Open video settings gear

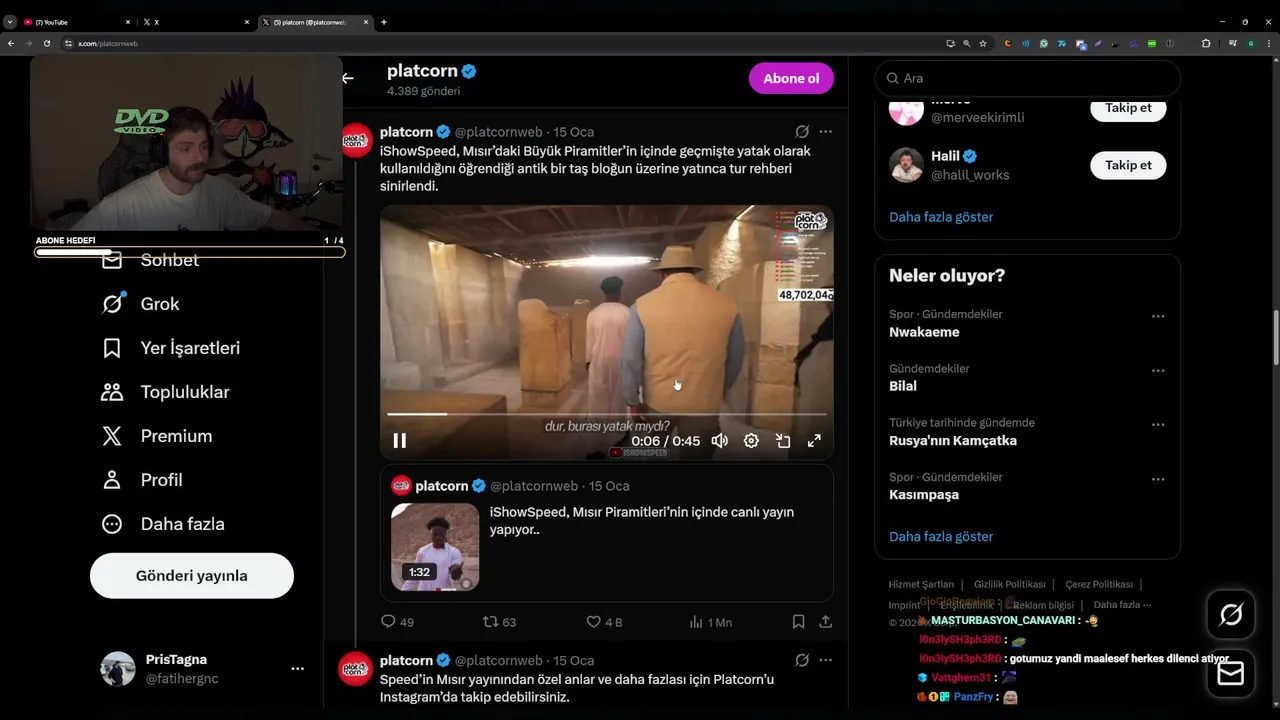click(751, 441)
